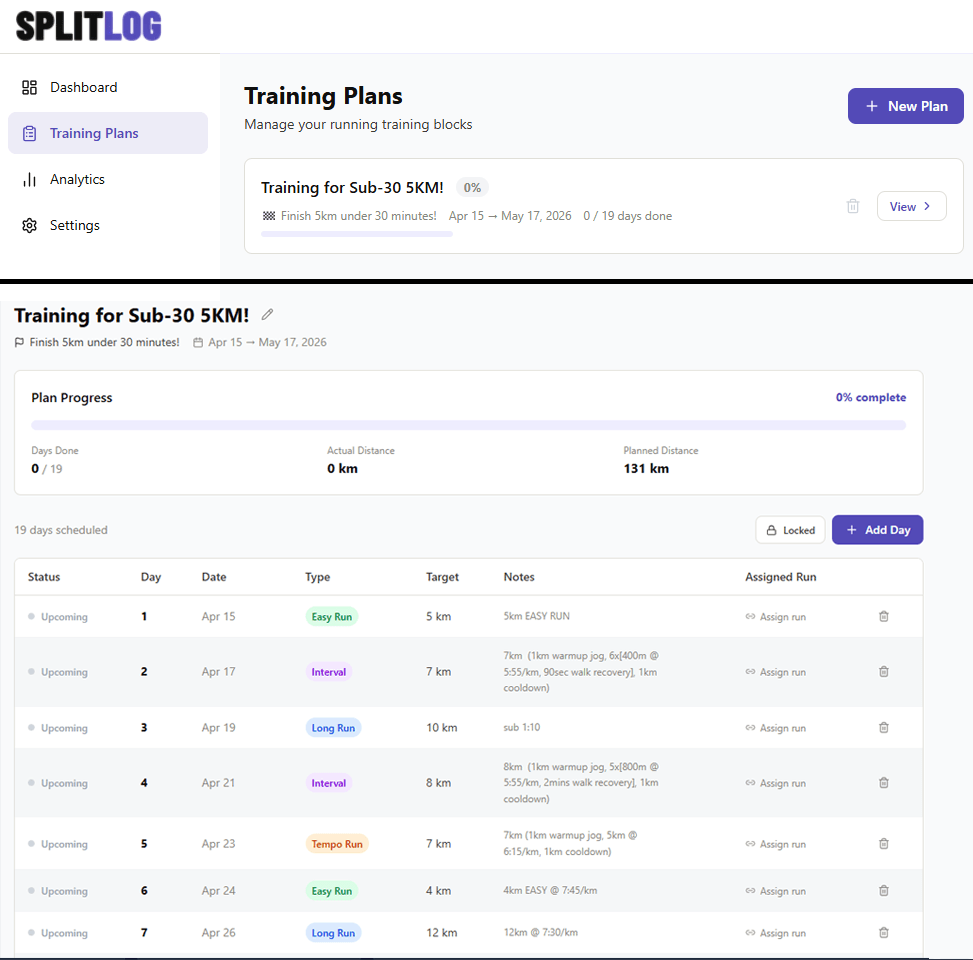Select Training Plans in sidebar
Image resolution: width=973 pixels, height=960 pixels.
(x=107, y=133)
